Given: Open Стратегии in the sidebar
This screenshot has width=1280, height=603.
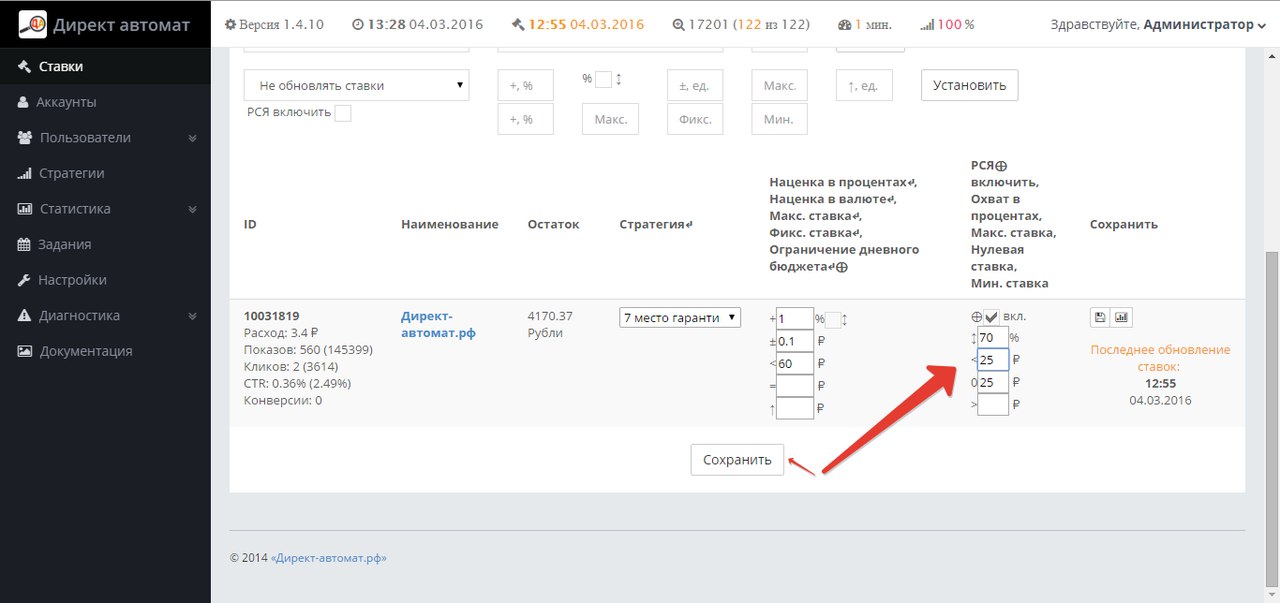Looking at the screenshot, I should pyautogui.click(x=71, y=173).
